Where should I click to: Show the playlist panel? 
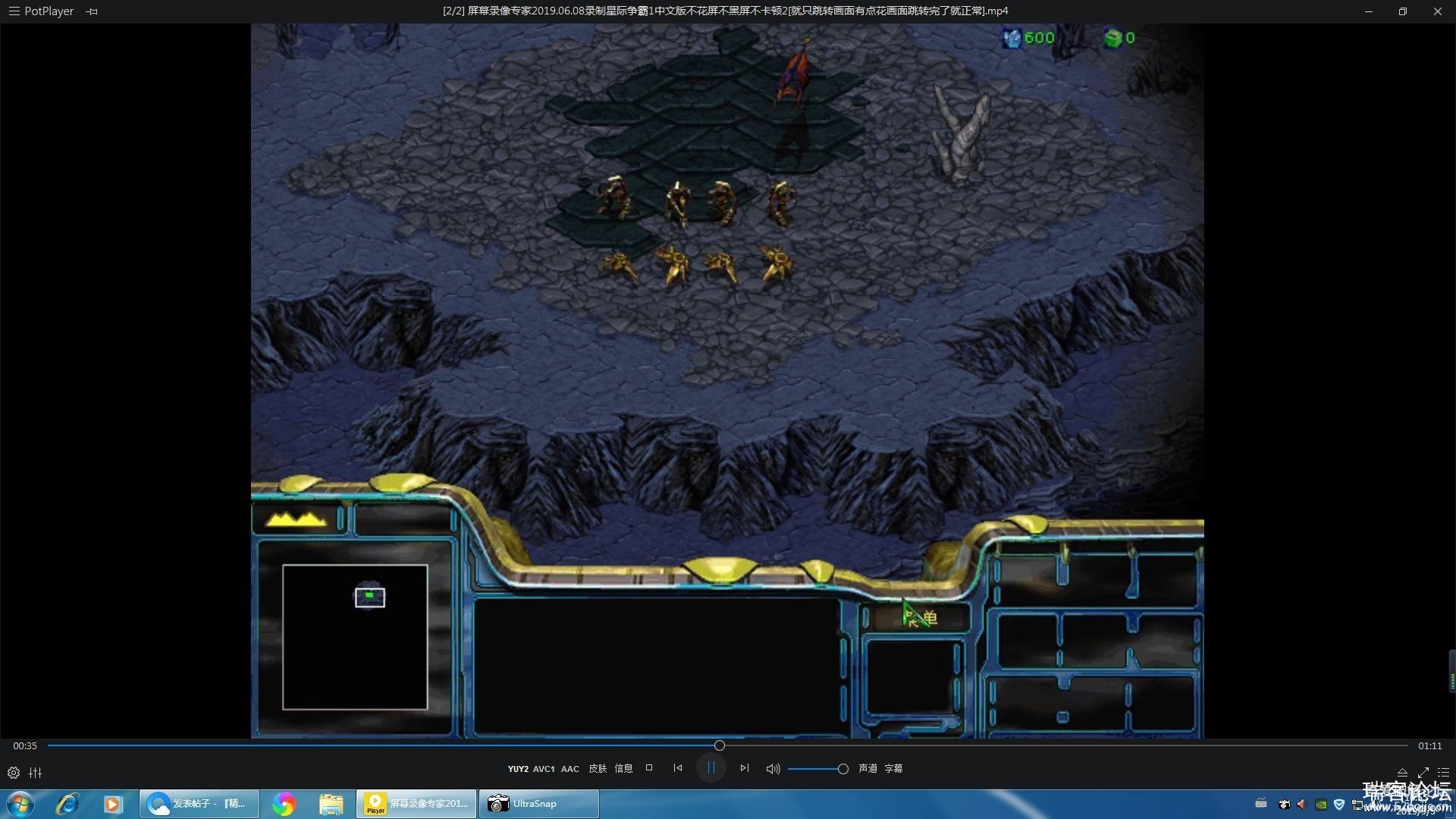click(x=1443, y=773)
